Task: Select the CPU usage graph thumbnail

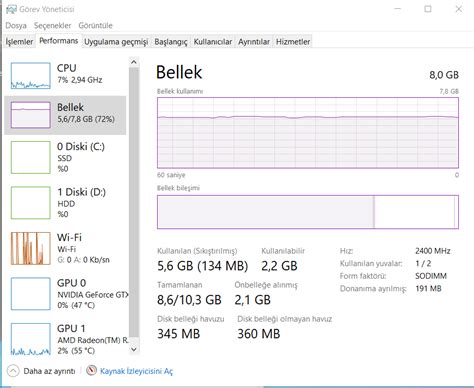Action: [31, 76]
